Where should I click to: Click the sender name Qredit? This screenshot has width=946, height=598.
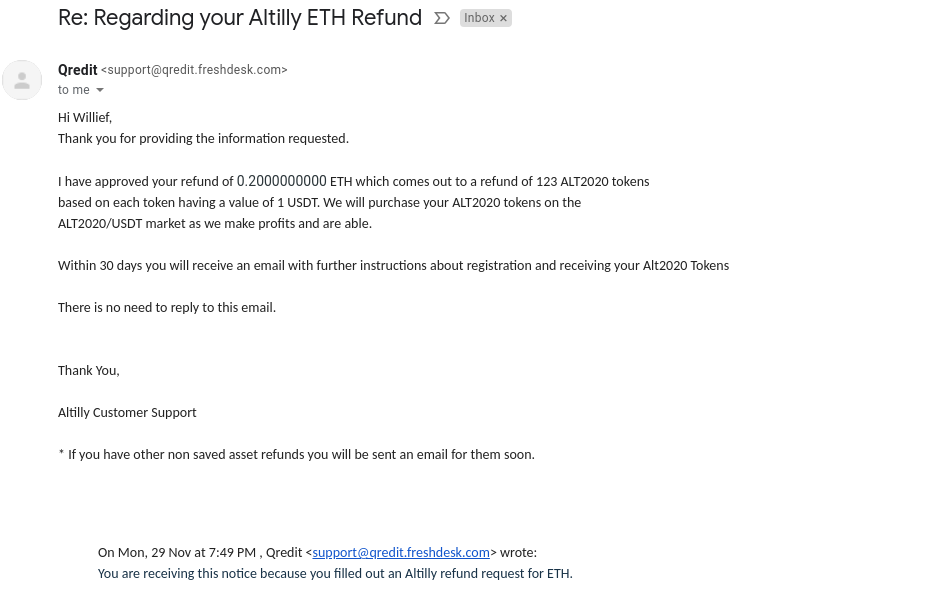click(77, 70)
